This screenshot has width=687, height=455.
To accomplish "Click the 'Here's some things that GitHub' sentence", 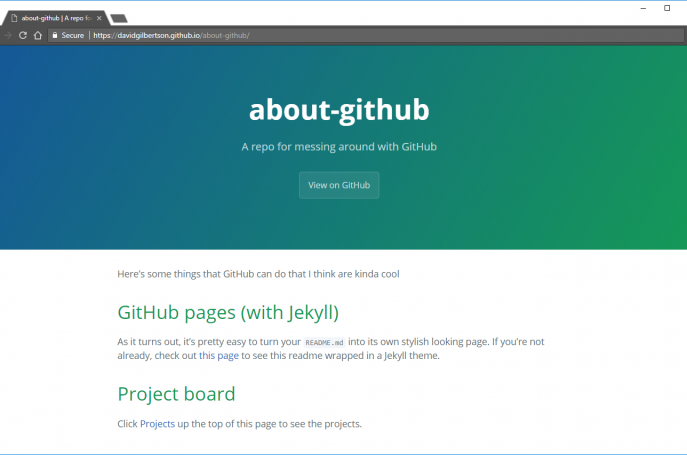I will tap(258, 274).
